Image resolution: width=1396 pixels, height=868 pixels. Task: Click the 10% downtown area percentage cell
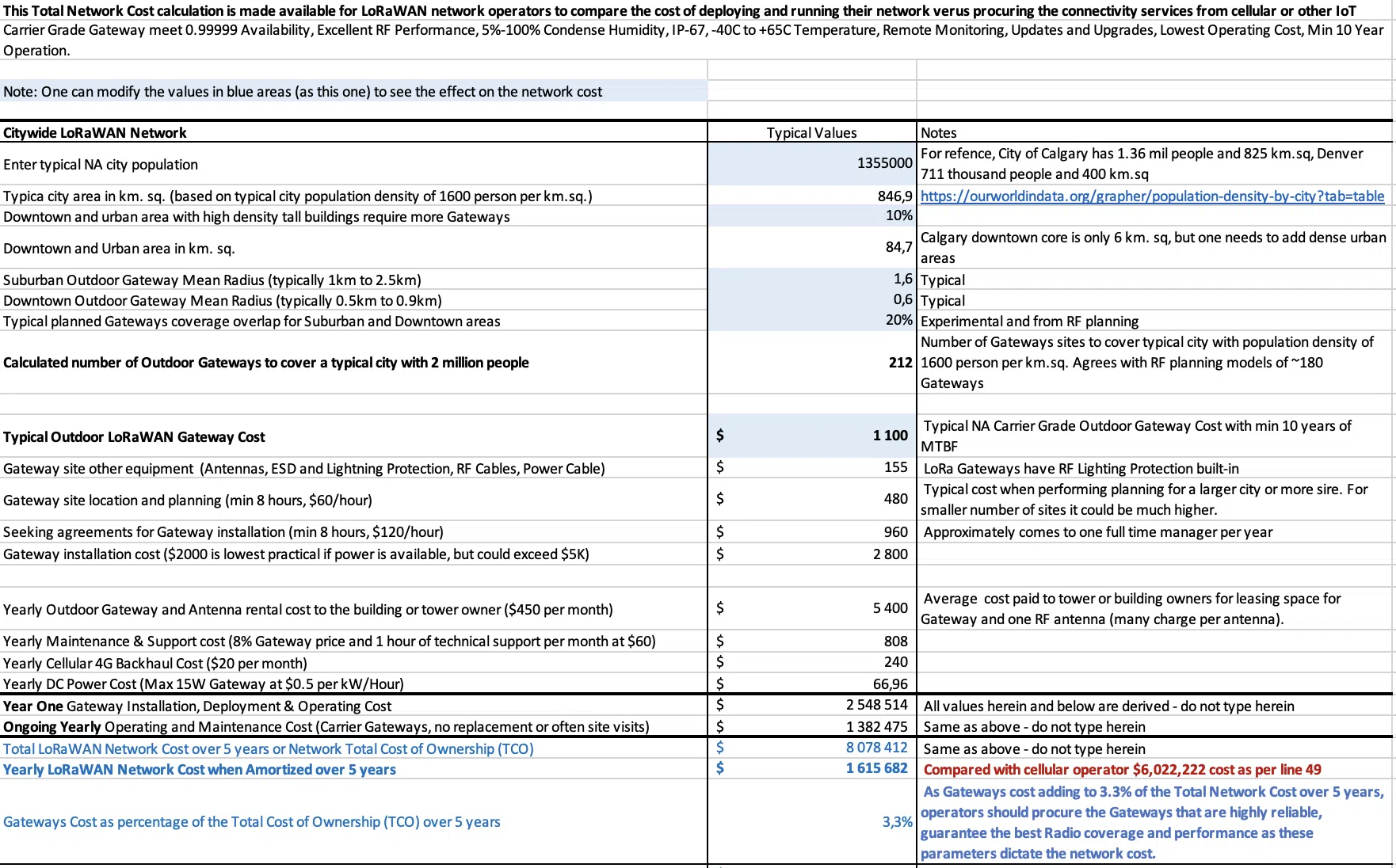[x=898, y=215]
